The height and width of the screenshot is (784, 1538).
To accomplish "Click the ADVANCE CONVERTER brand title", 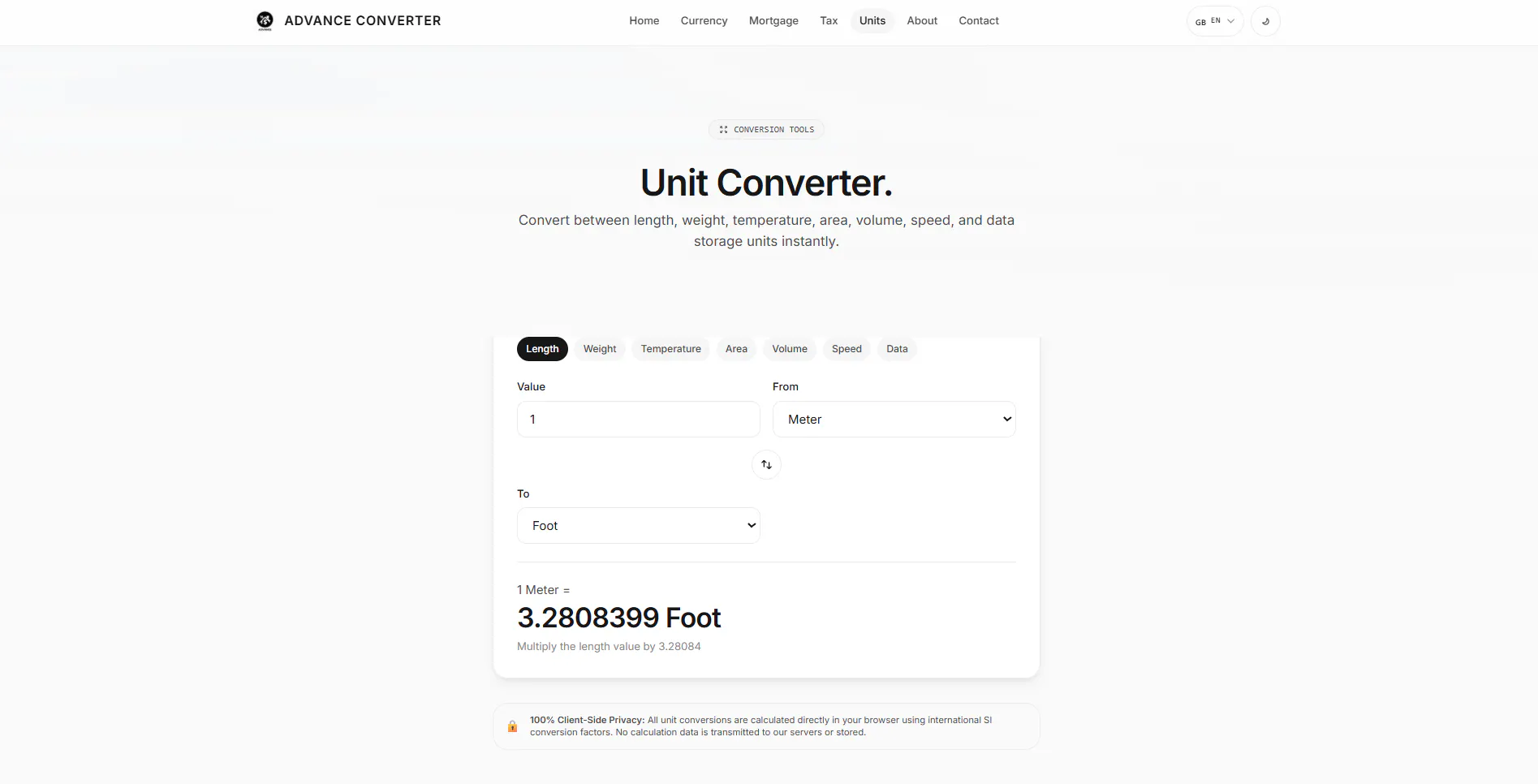I will (x=363, y=21).
